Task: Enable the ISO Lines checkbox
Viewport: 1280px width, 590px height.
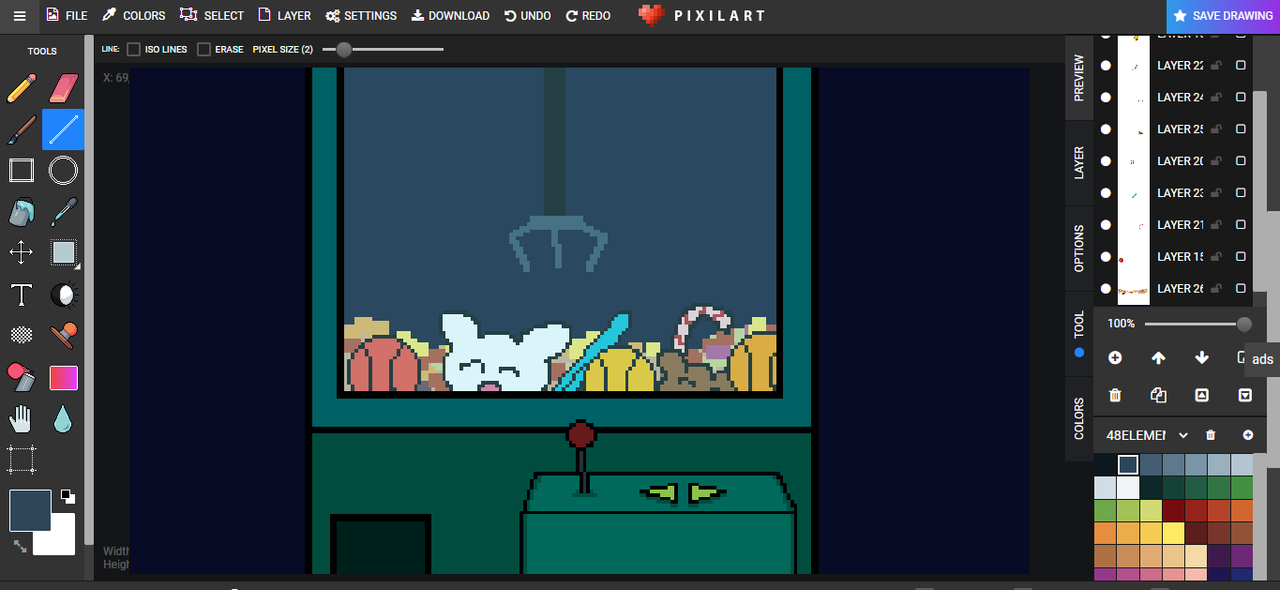Action: coord(134,49)
